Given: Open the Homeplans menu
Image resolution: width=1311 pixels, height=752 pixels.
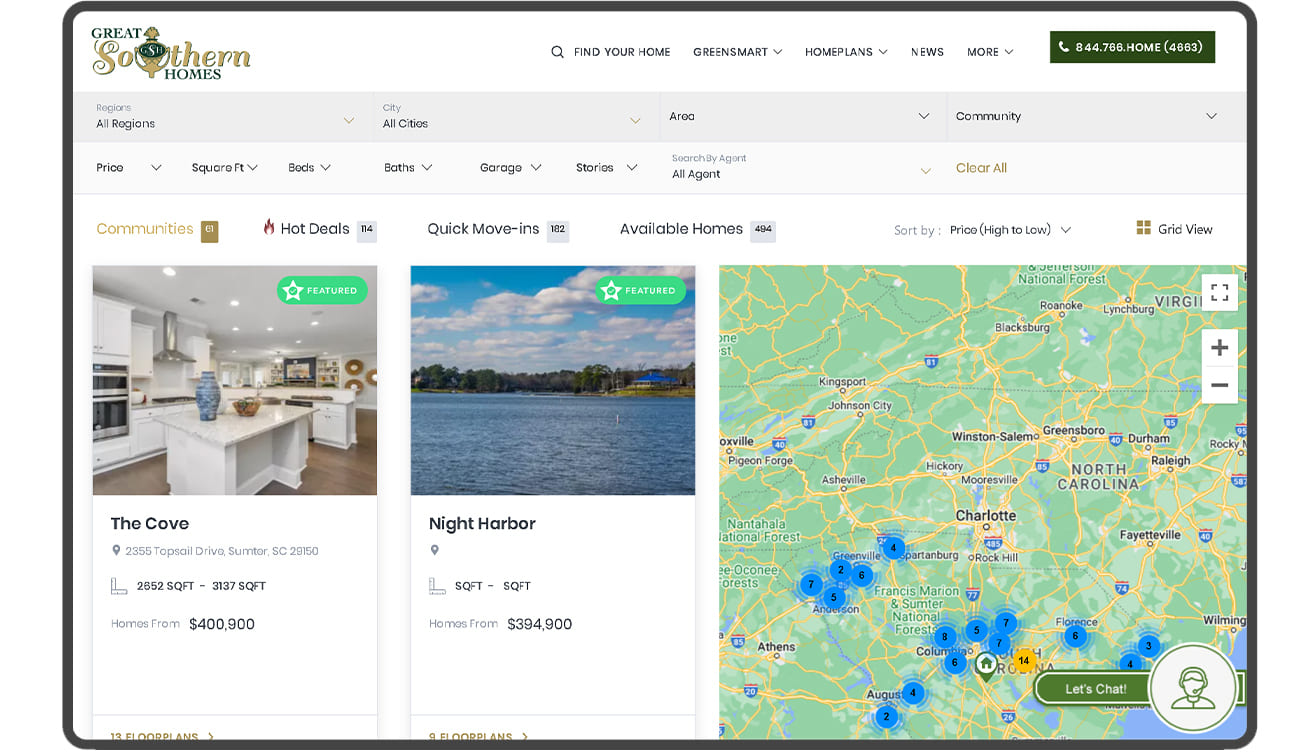Looking at the screenshot, I should coord(846,52).
